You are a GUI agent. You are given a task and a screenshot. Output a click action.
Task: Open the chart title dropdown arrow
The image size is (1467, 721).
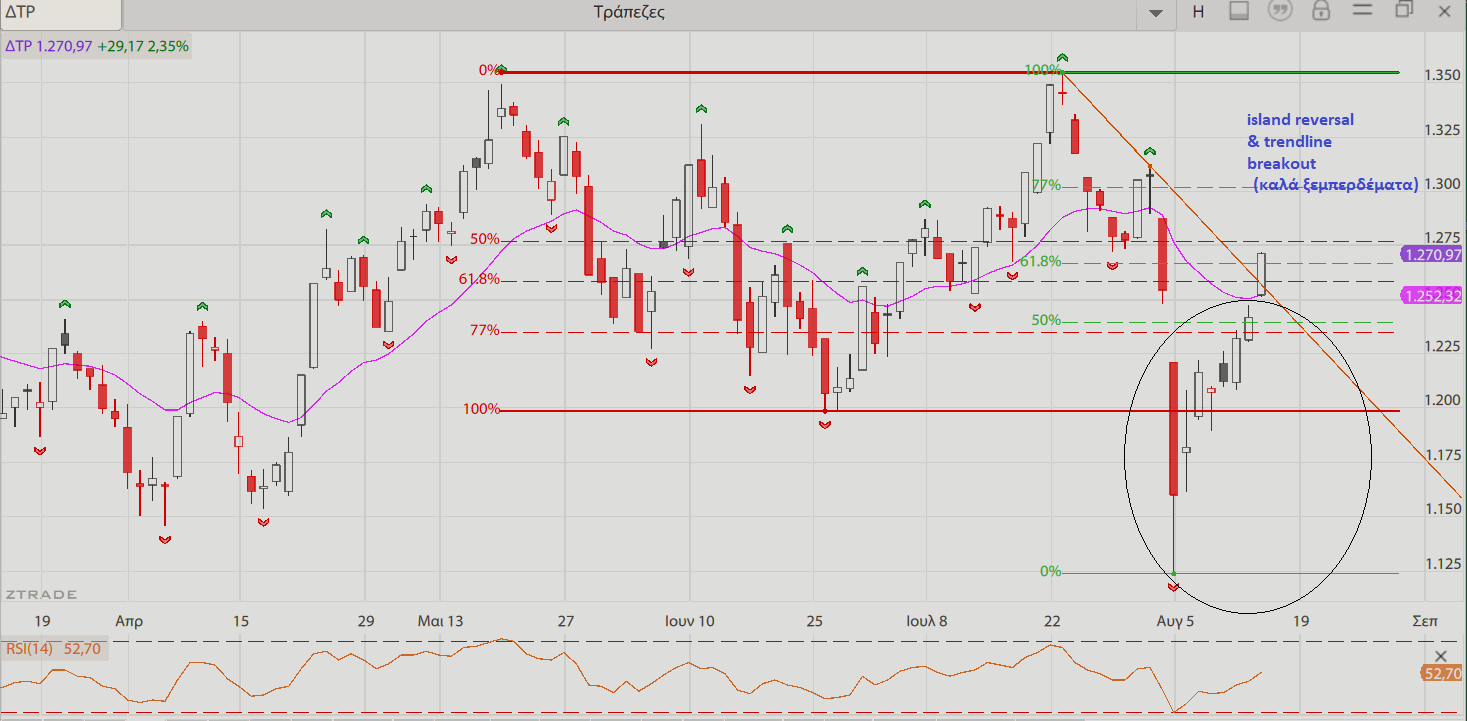click(x=1156, y=13)
